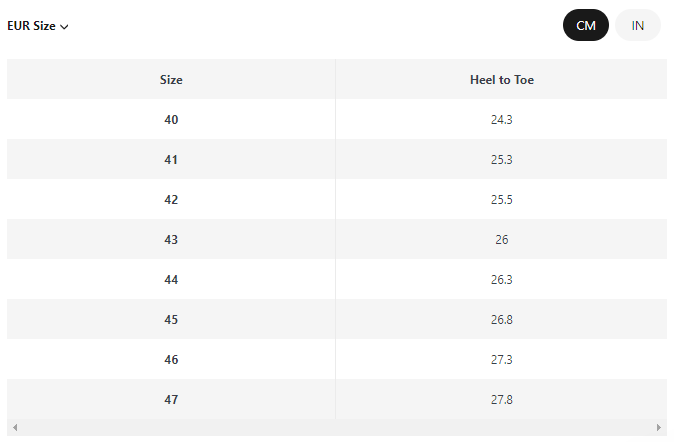Screen dimensions: 674x442
Task: Select the size 47 row
Action: click(x=337, y=399)
